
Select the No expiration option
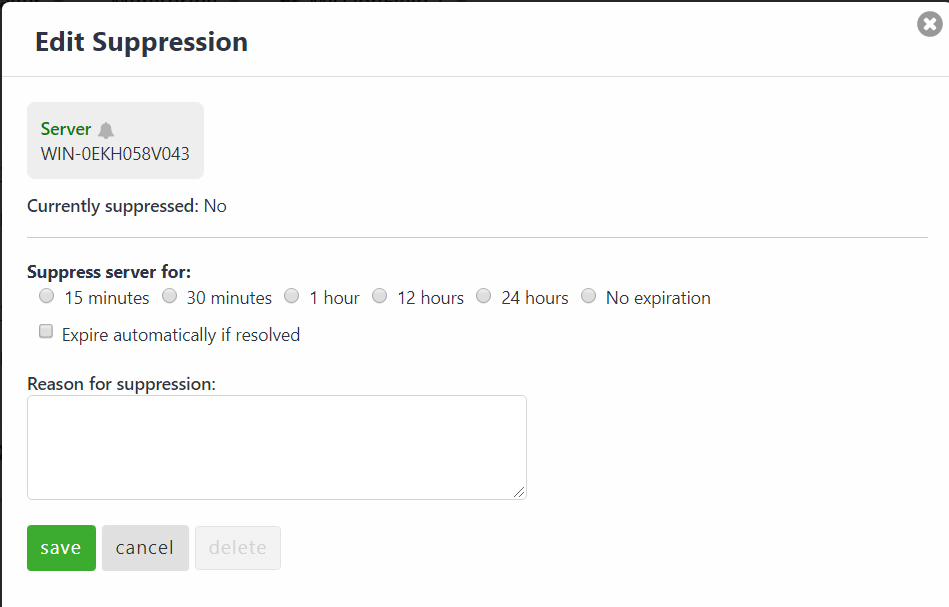588,296
